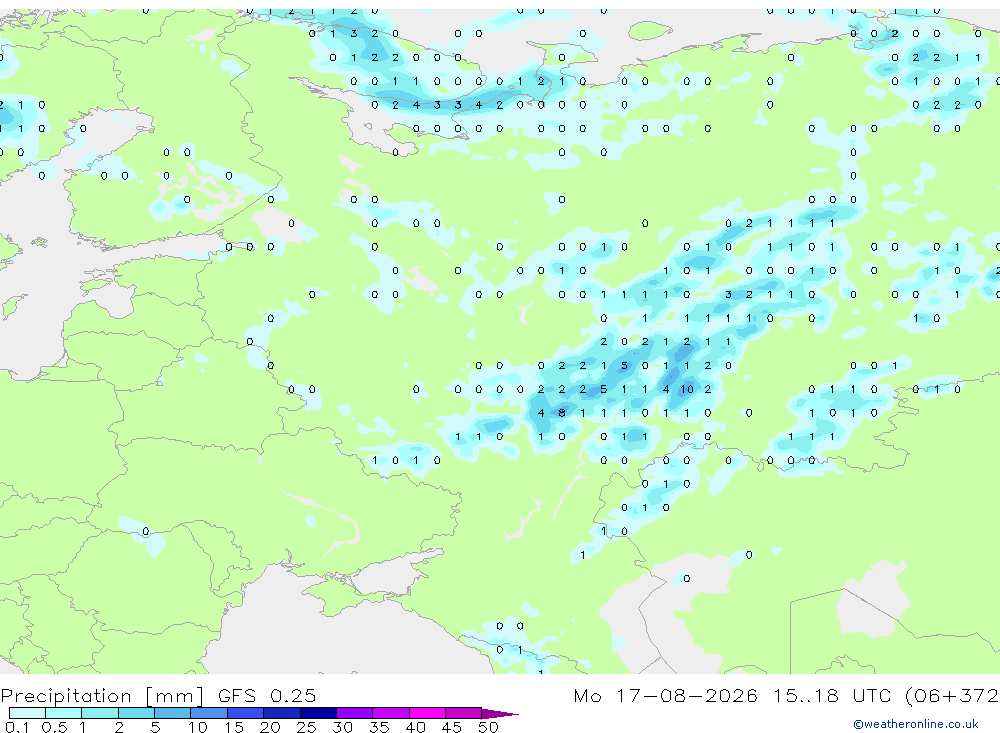The image size is (1000, 733).
Task: Click the '50' legend scale label
Action: (488, 727)
